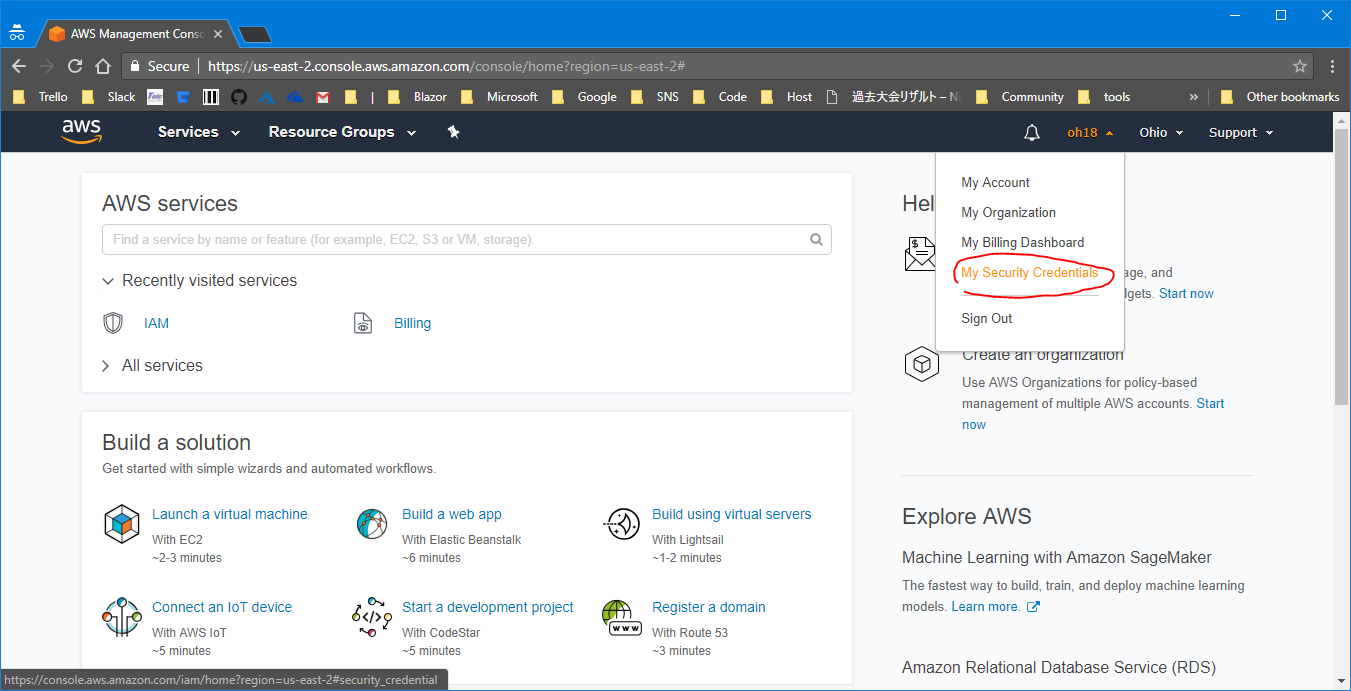Click the Billing document icon
The width and height of the screenshot is (1351, 691).
coord(363,323)
